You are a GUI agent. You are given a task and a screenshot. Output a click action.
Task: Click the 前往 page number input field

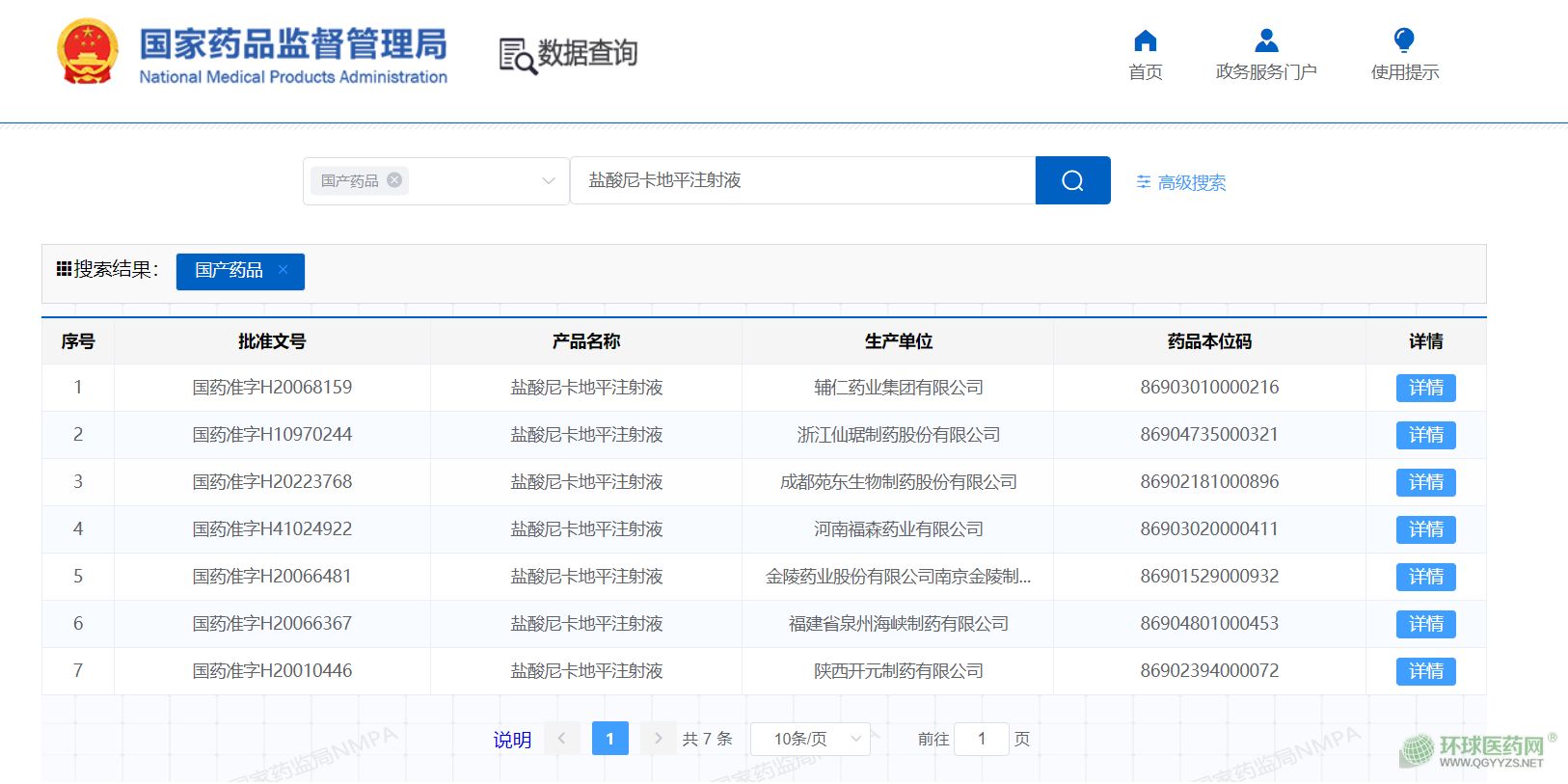pos(981,739)
